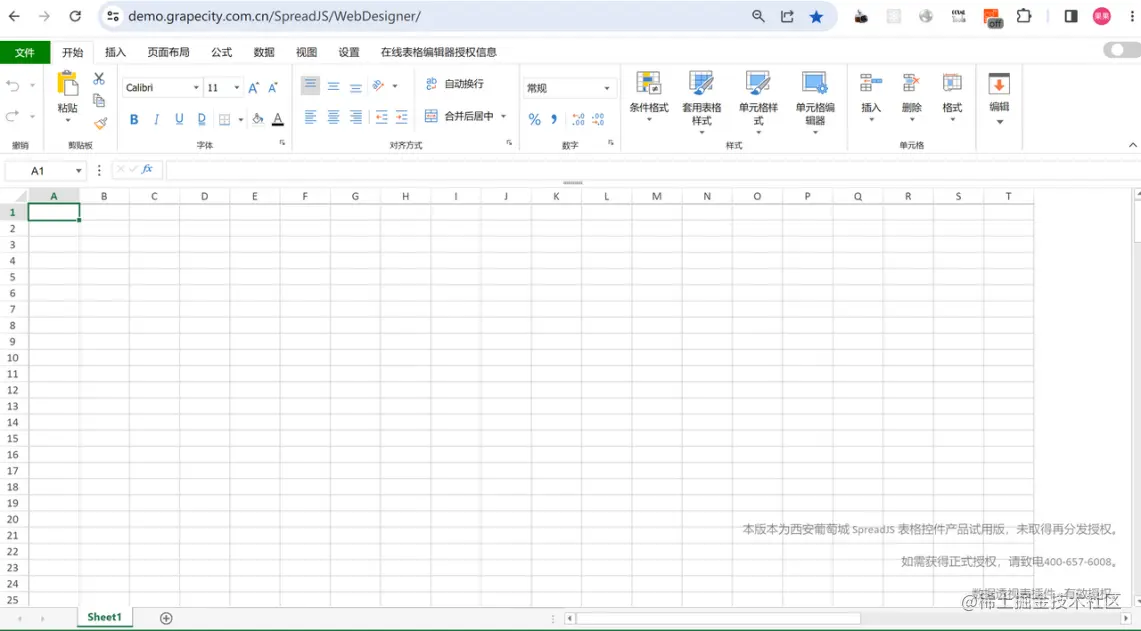1141x631 pixels.
Task: Open the Calibri font family dropdown
Action: tap(196, 88)
